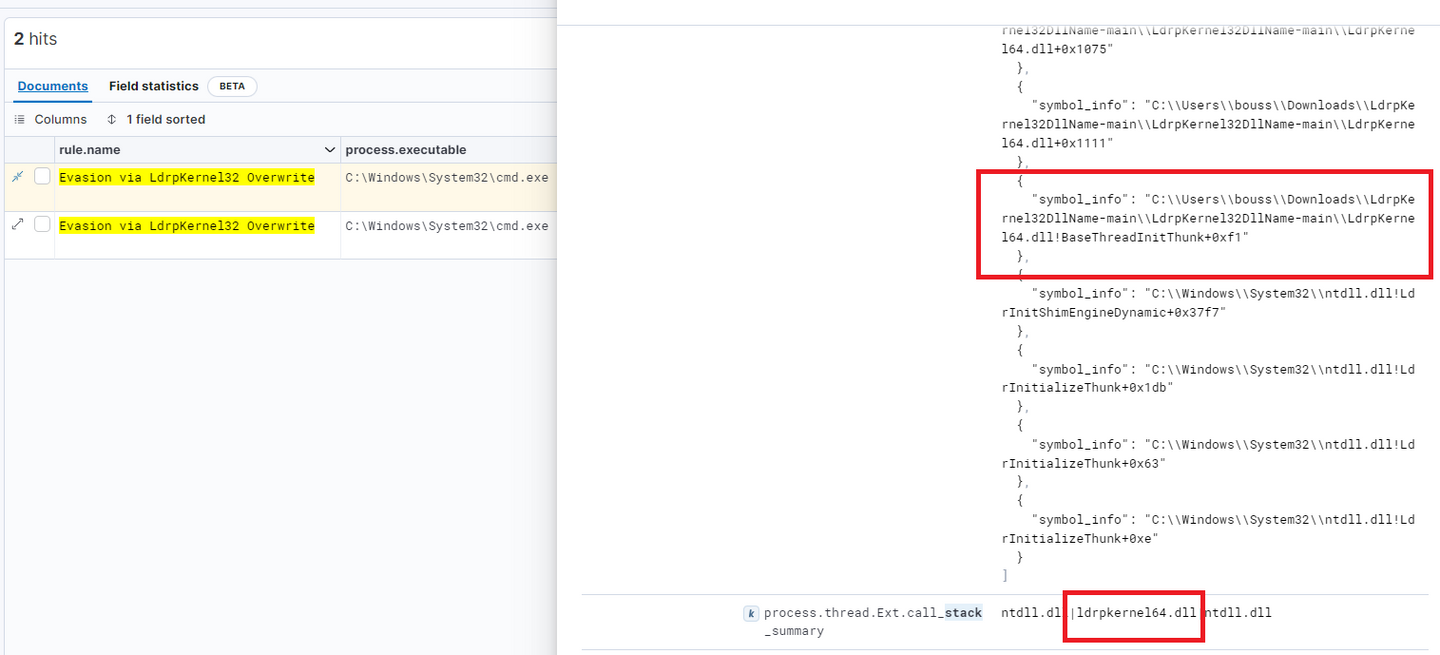1440x655 pixels.
Task: Click the BETA badge
Action: point(232,86)
